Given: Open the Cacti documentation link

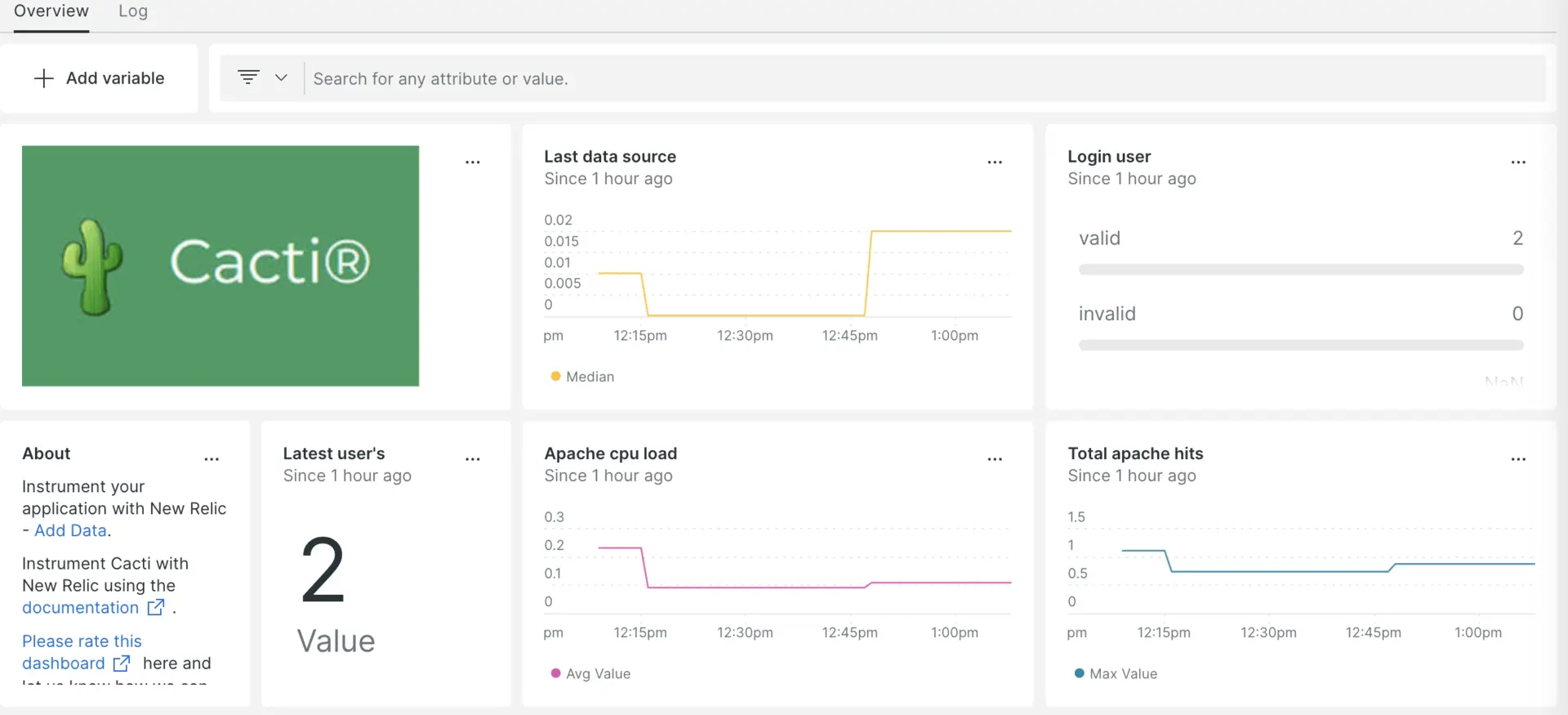Looking at the screenshot, I should [x=81, y=608].
